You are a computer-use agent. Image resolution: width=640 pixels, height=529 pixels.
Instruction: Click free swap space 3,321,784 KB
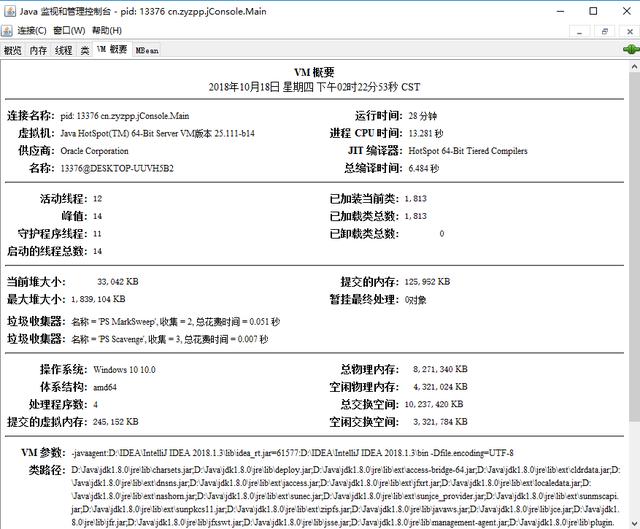(x=440, y=422)
